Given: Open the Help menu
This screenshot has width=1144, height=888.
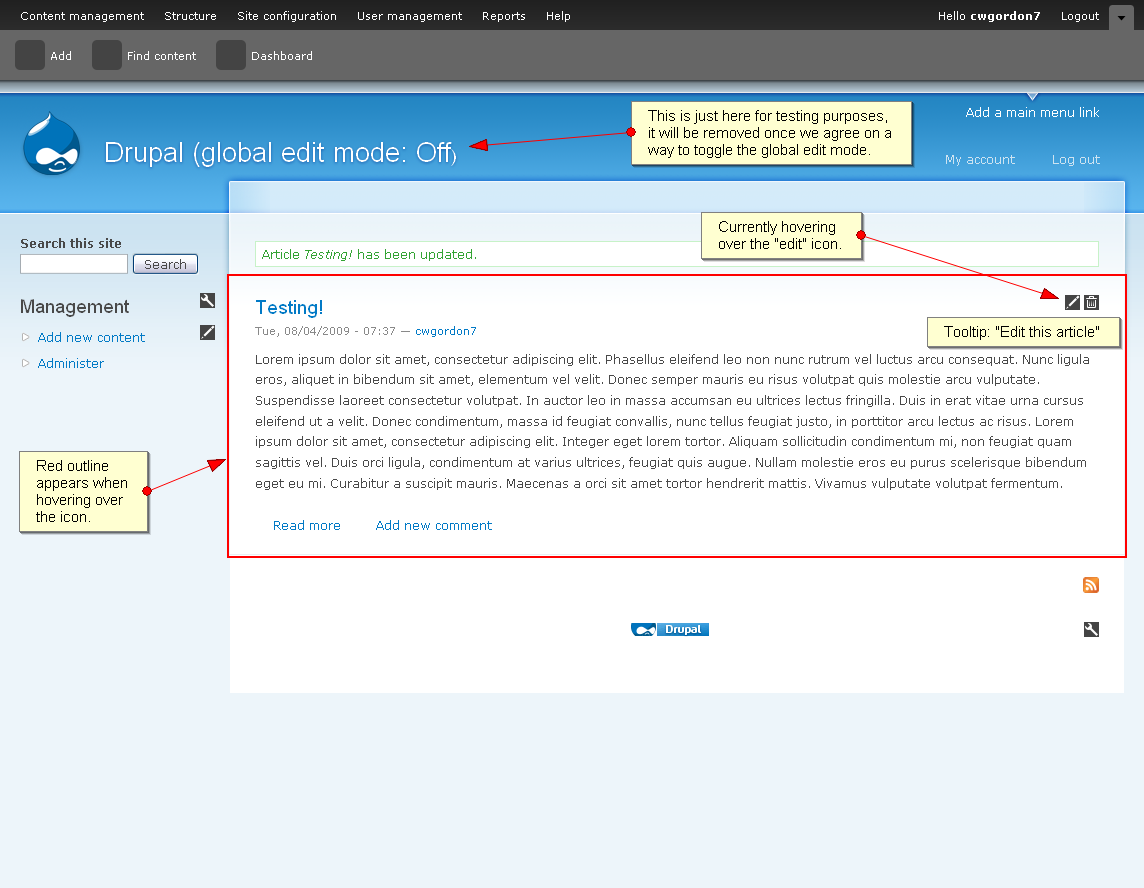Looking at the screenshot, I should pyautogui.click(x=558, y=16).
